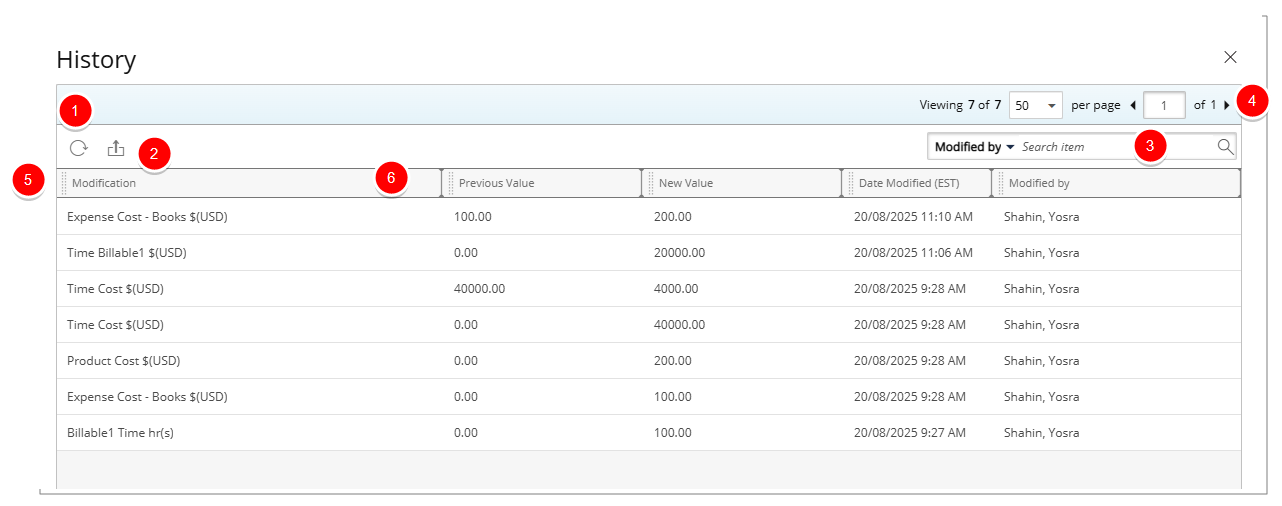The height and width of the screenshot is (506, 1282).
Task: Click the 20/08/2025 11:06 AM date cell
Action: pos(913,253)
